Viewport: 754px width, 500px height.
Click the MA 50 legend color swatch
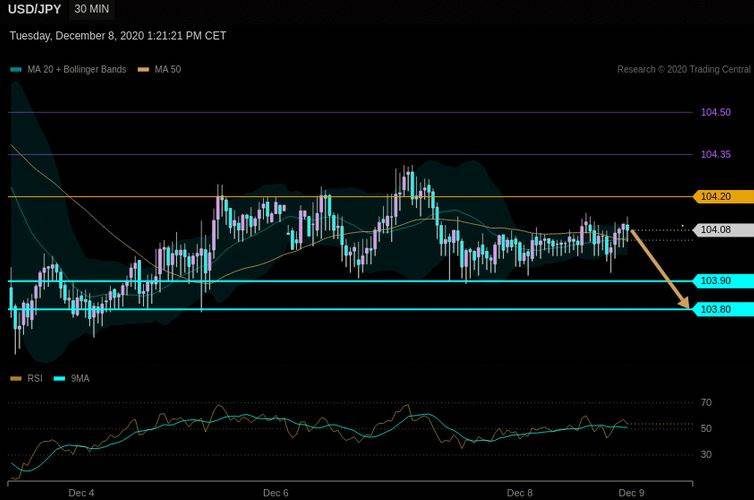coord(144,70)
